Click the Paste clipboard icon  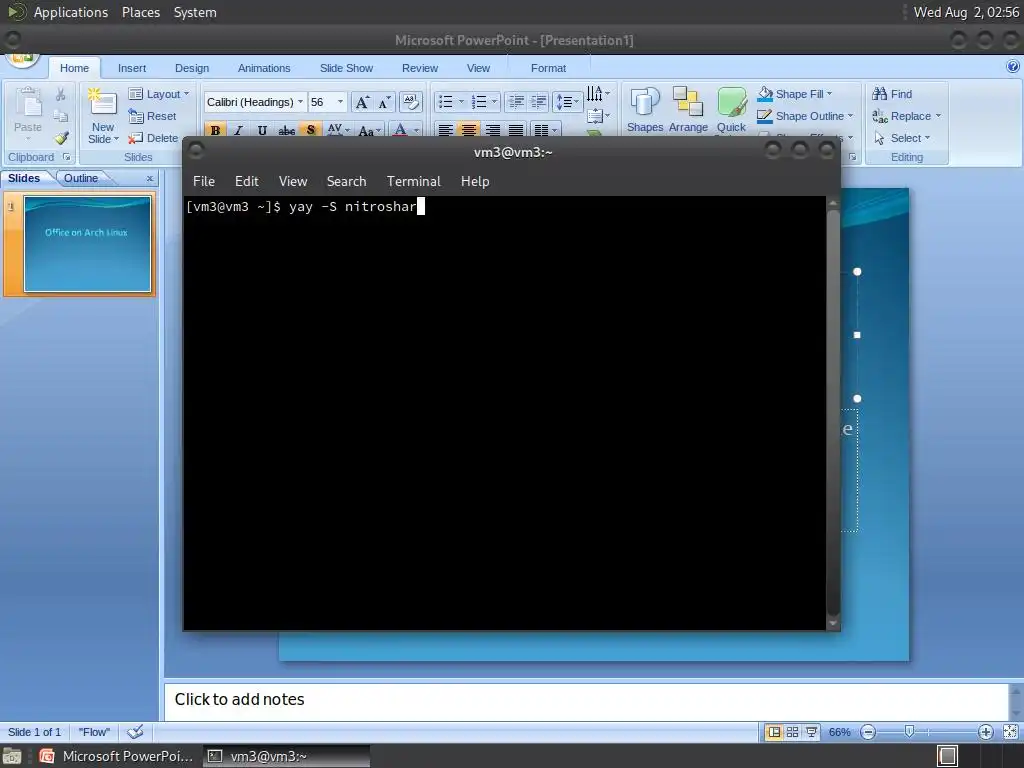pyautogui.click(x=28, y=103)
